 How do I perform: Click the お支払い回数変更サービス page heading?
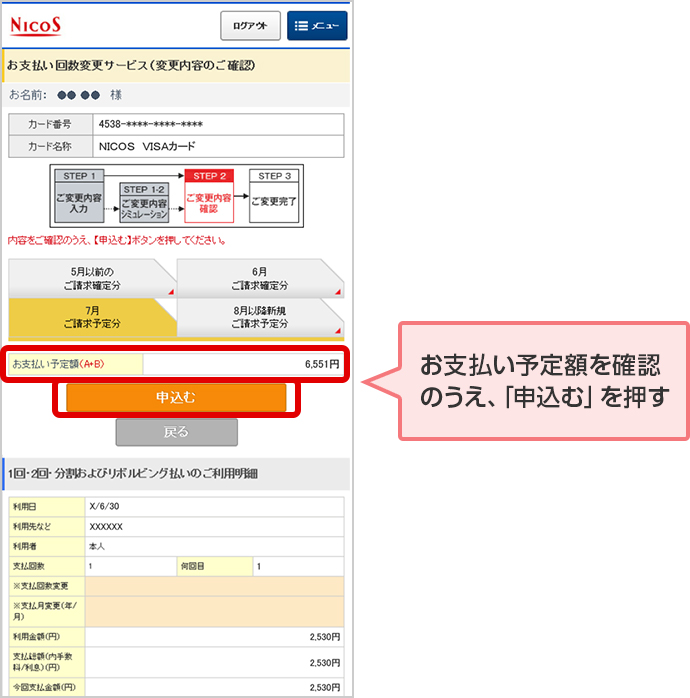(x=131, y=66)
